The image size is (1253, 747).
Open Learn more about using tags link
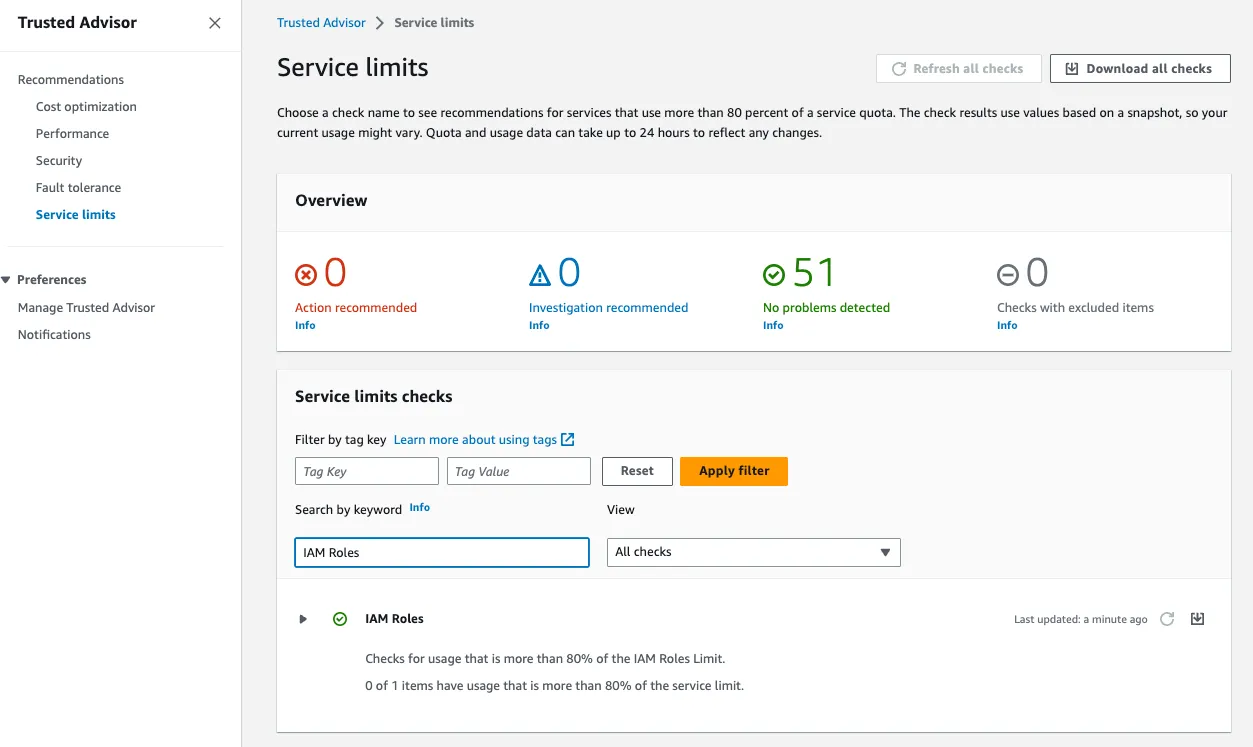(x=475, y=440)
